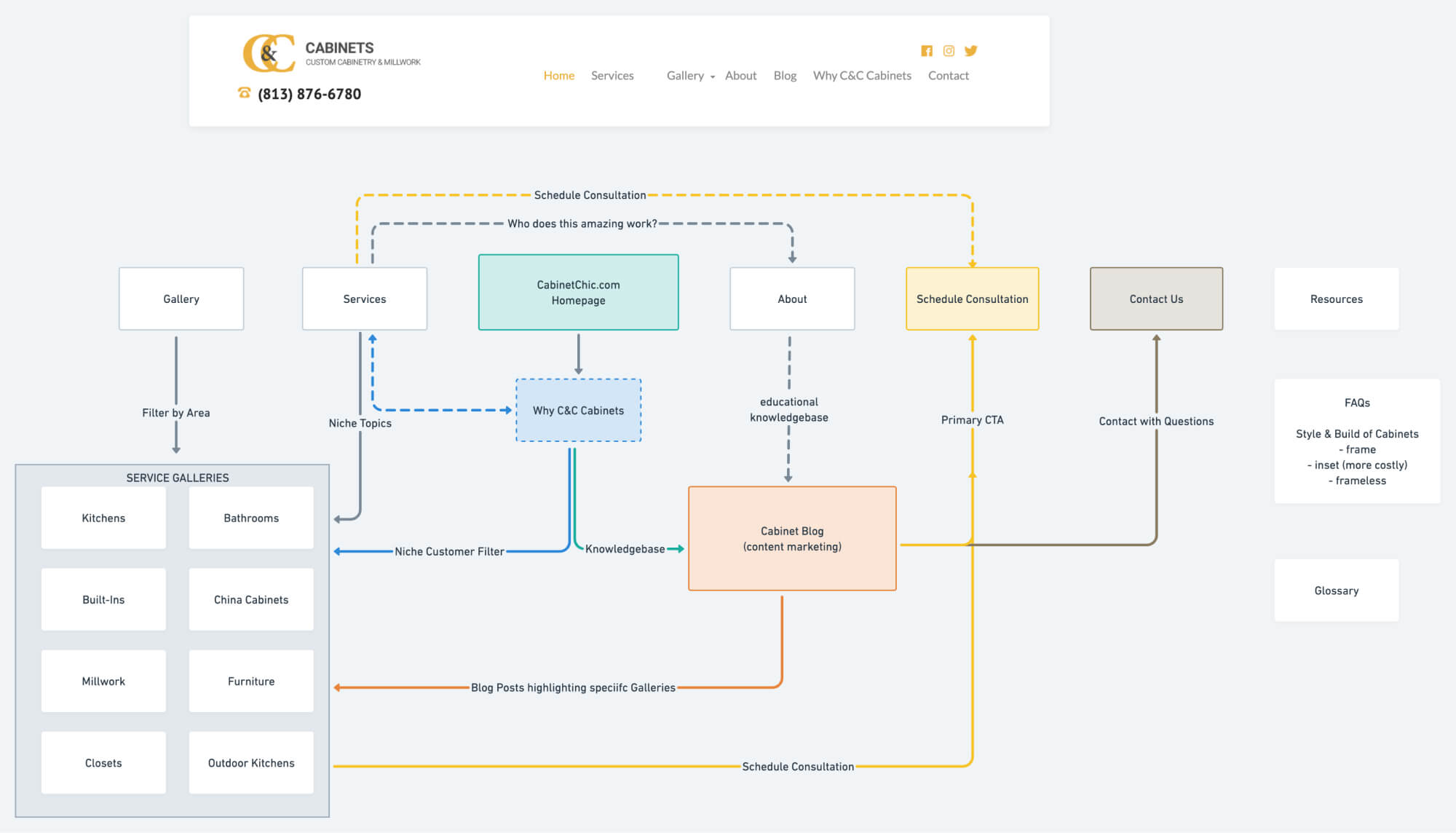Click the Contact Us box in the diagram

(x=1156, y=299)
